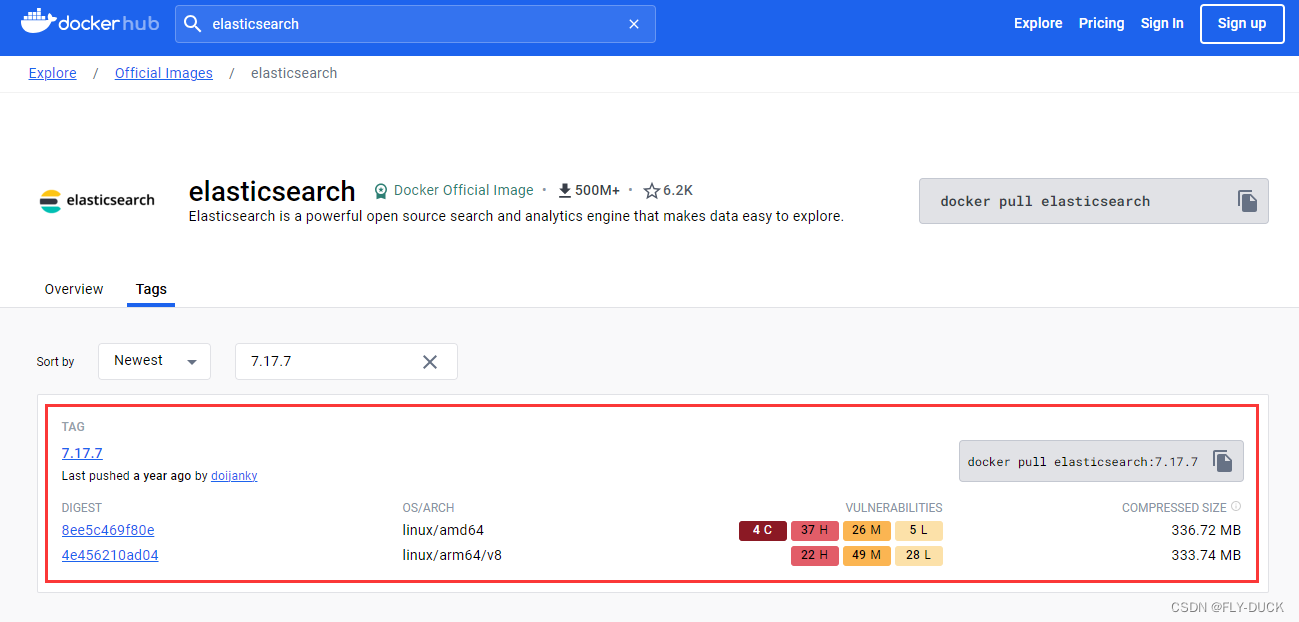1299x622 pixels.
Task: Click the Sign up button
Action: pyautogui.click(x=1242, y=23)
